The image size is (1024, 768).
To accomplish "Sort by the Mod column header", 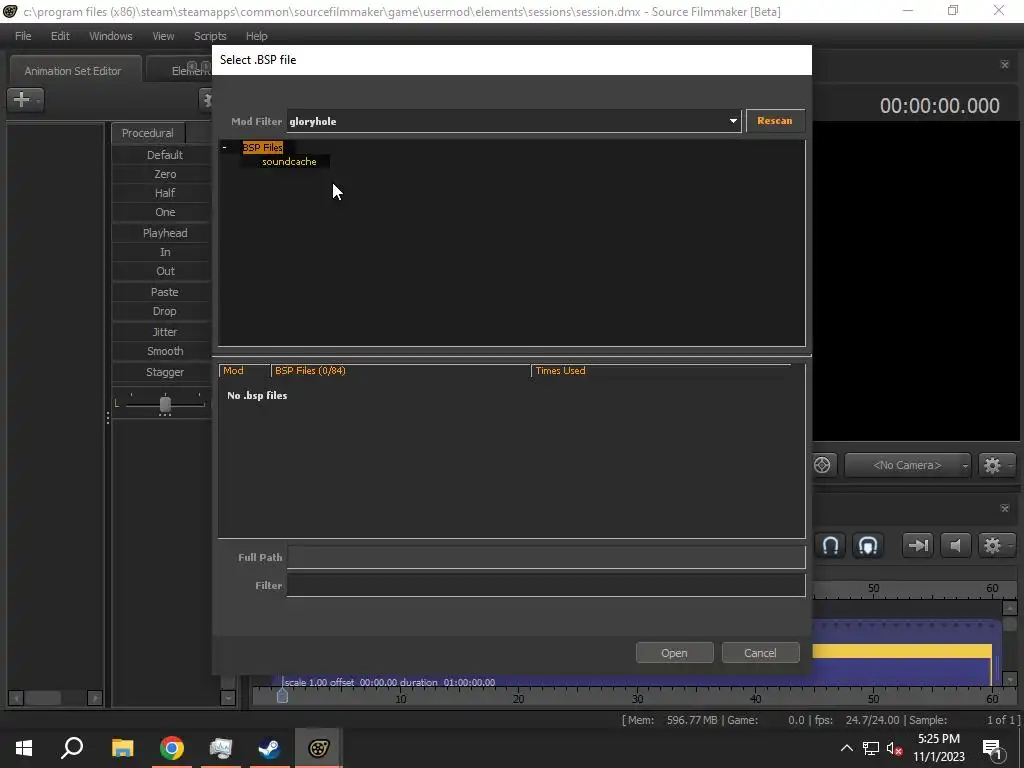I will pos(244,370).
